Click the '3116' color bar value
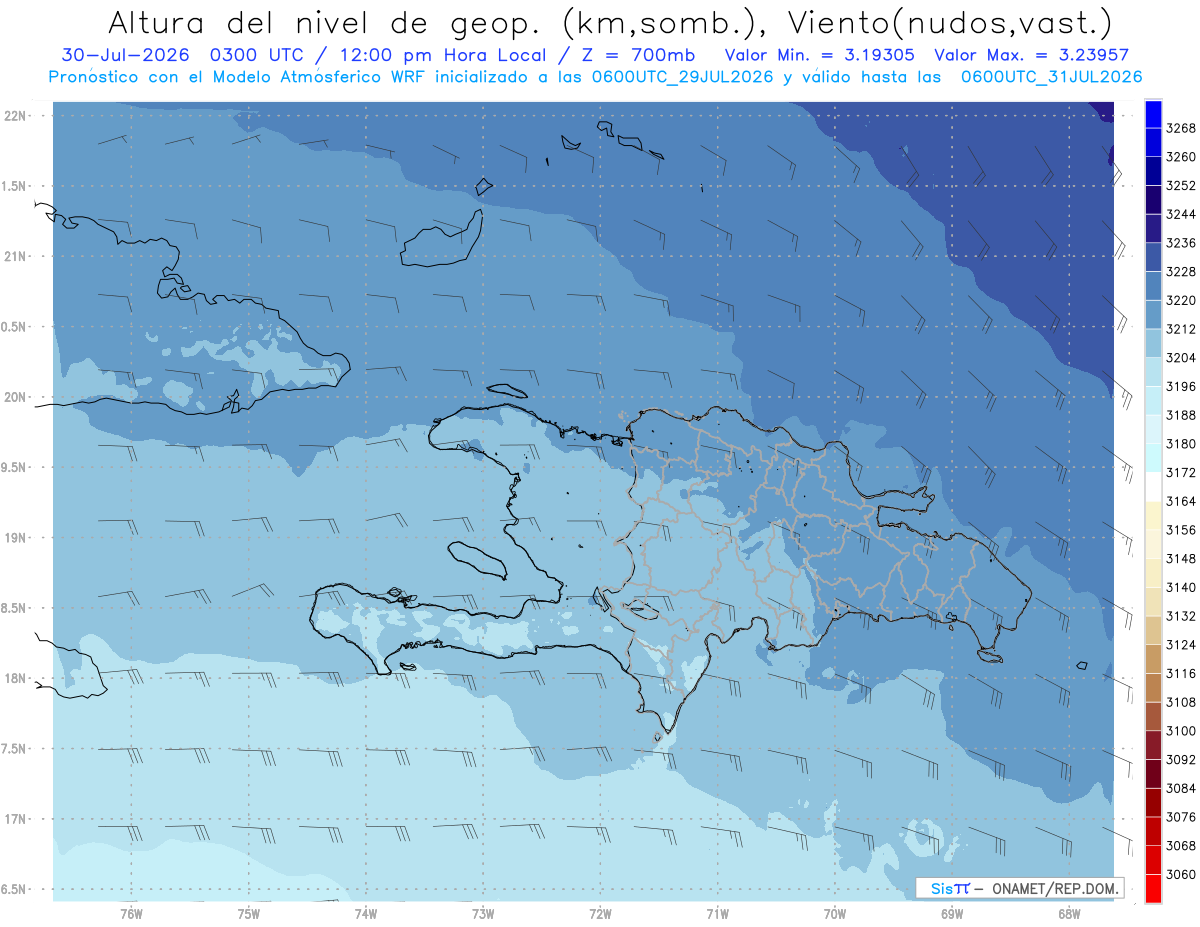This screenshot has width=1200, height=927. [x=1181, y=674]
